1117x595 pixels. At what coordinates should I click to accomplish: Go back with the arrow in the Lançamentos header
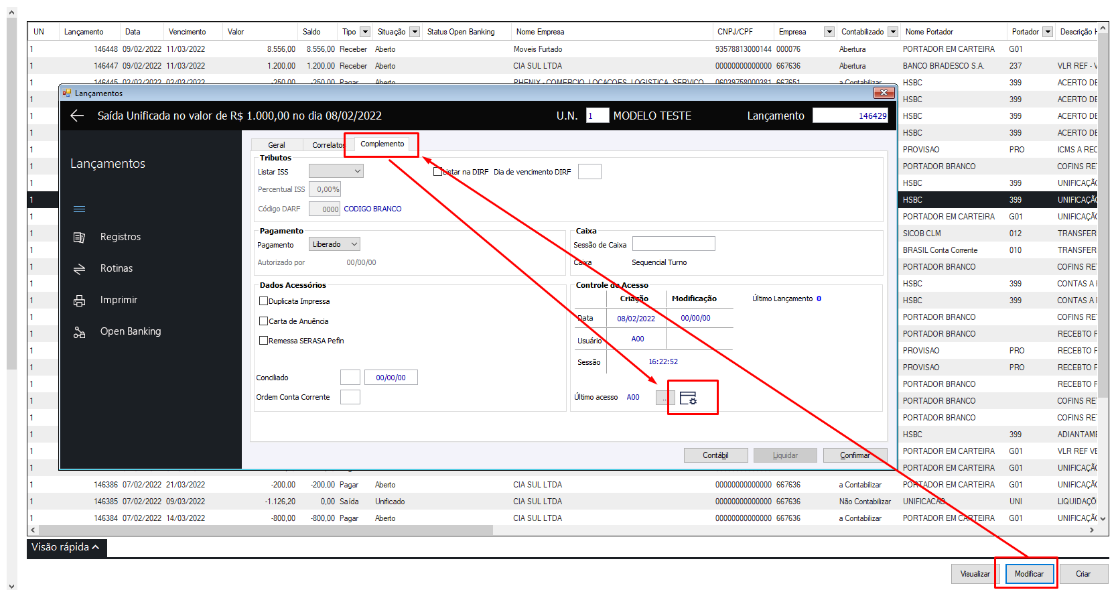[x=77, y=115]
